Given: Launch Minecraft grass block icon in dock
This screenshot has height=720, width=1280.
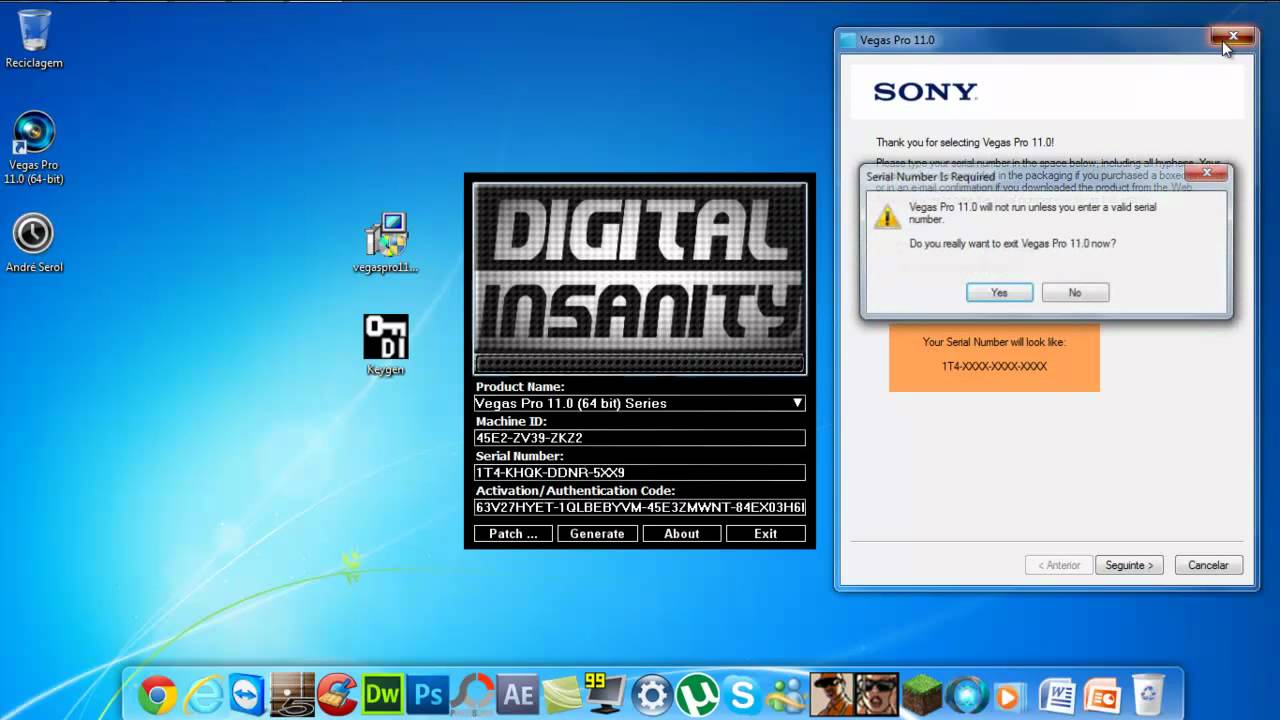Looking at the screenshot, I should click(923, 694).
